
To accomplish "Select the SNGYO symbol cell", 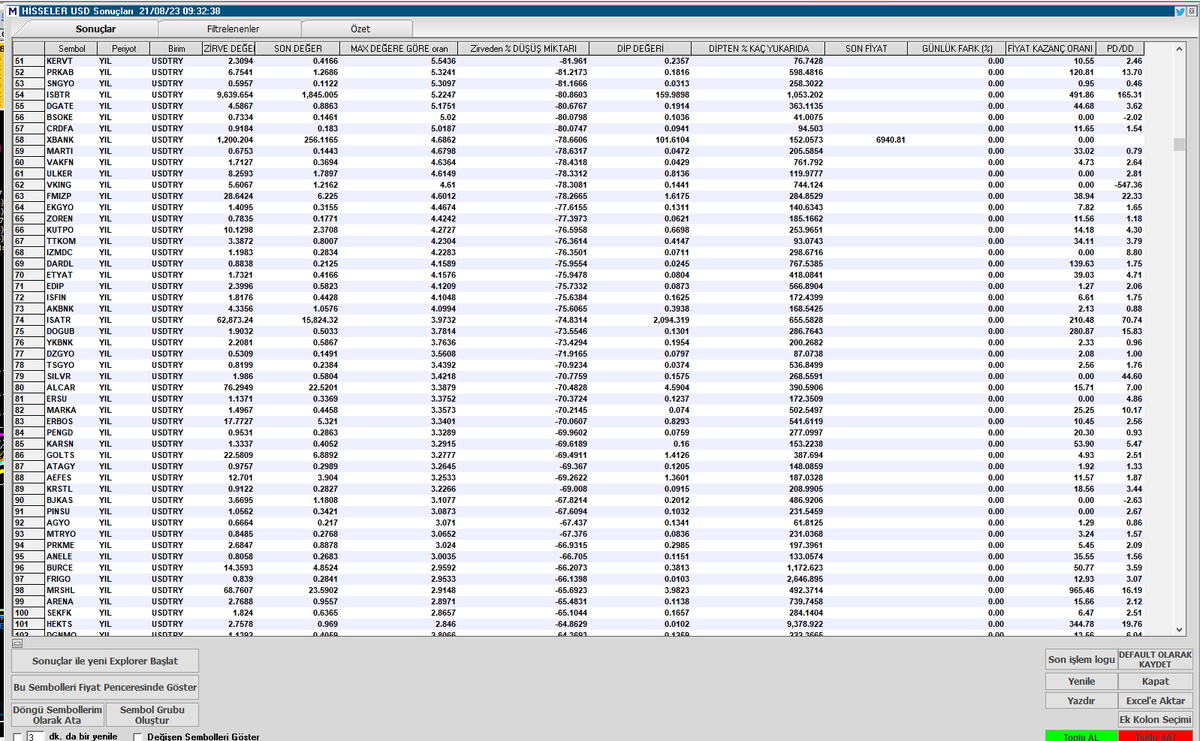I will (71, 83).
